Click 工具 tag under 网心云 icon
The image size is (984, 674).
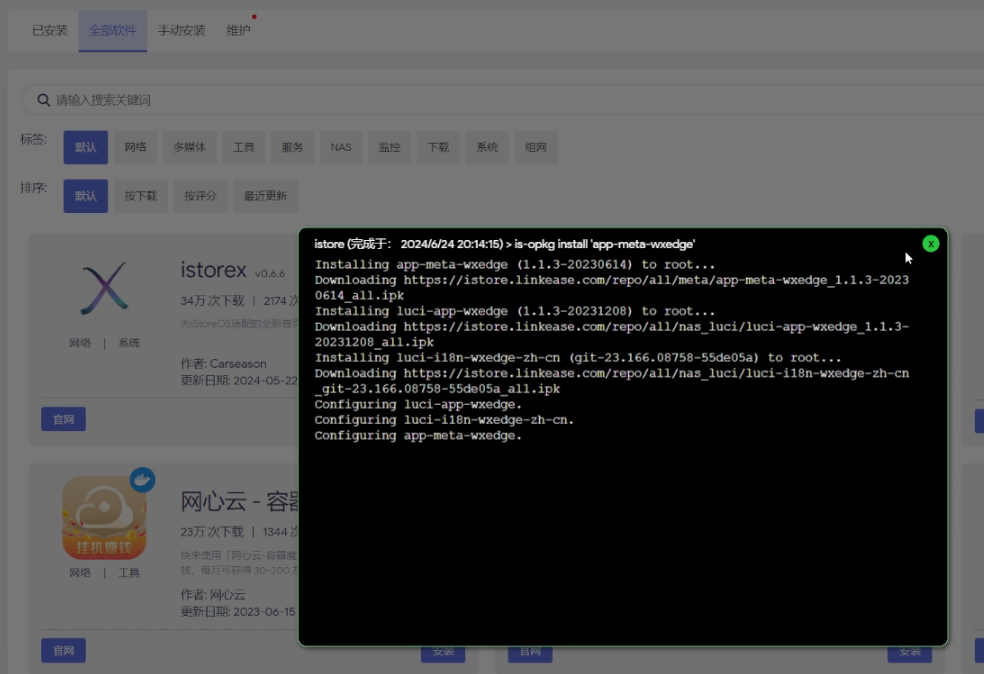point(129,572)
